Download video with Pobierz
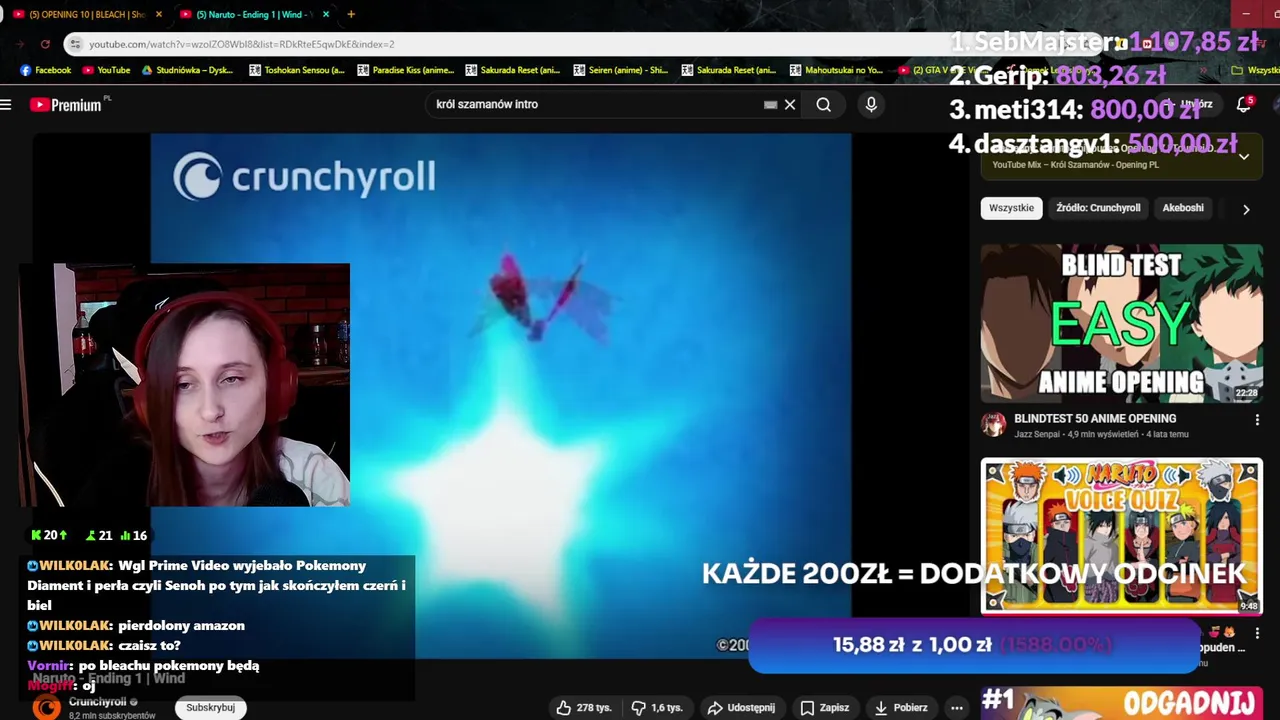 pos(901,707)
